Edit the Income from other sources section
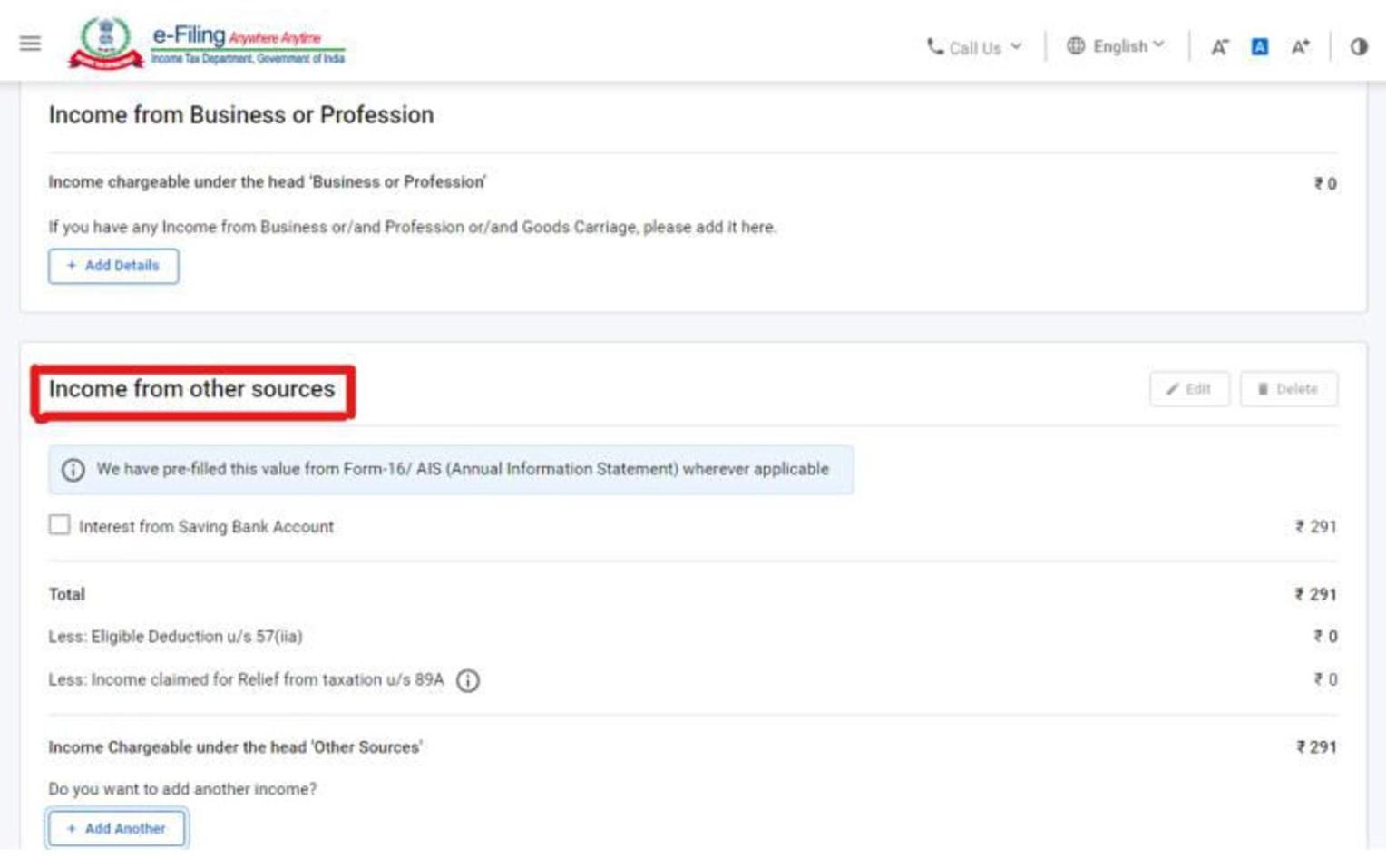The width and height of the screenshot is (1386, 868). [1189, 389]
